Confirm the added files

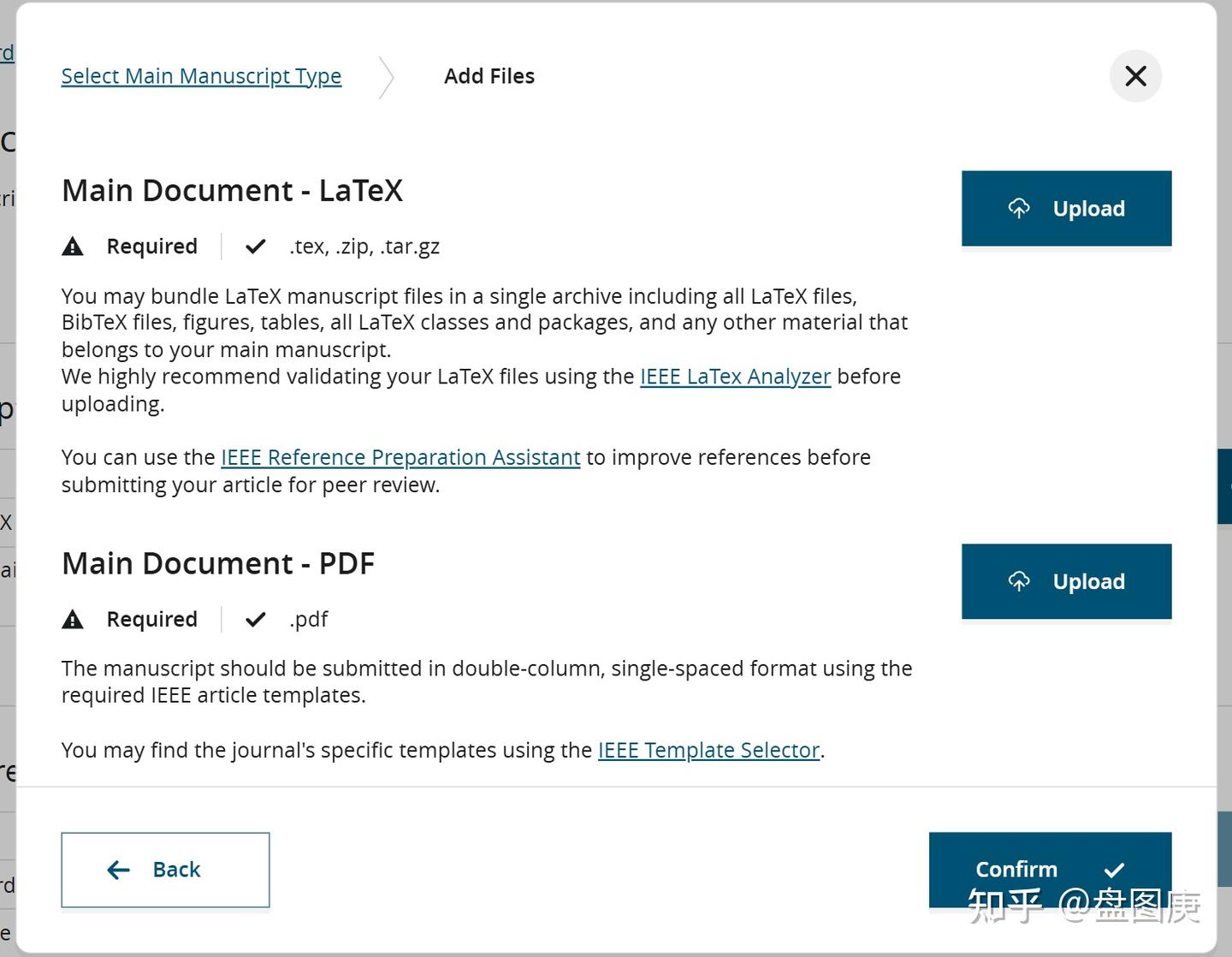(1050, 870)
